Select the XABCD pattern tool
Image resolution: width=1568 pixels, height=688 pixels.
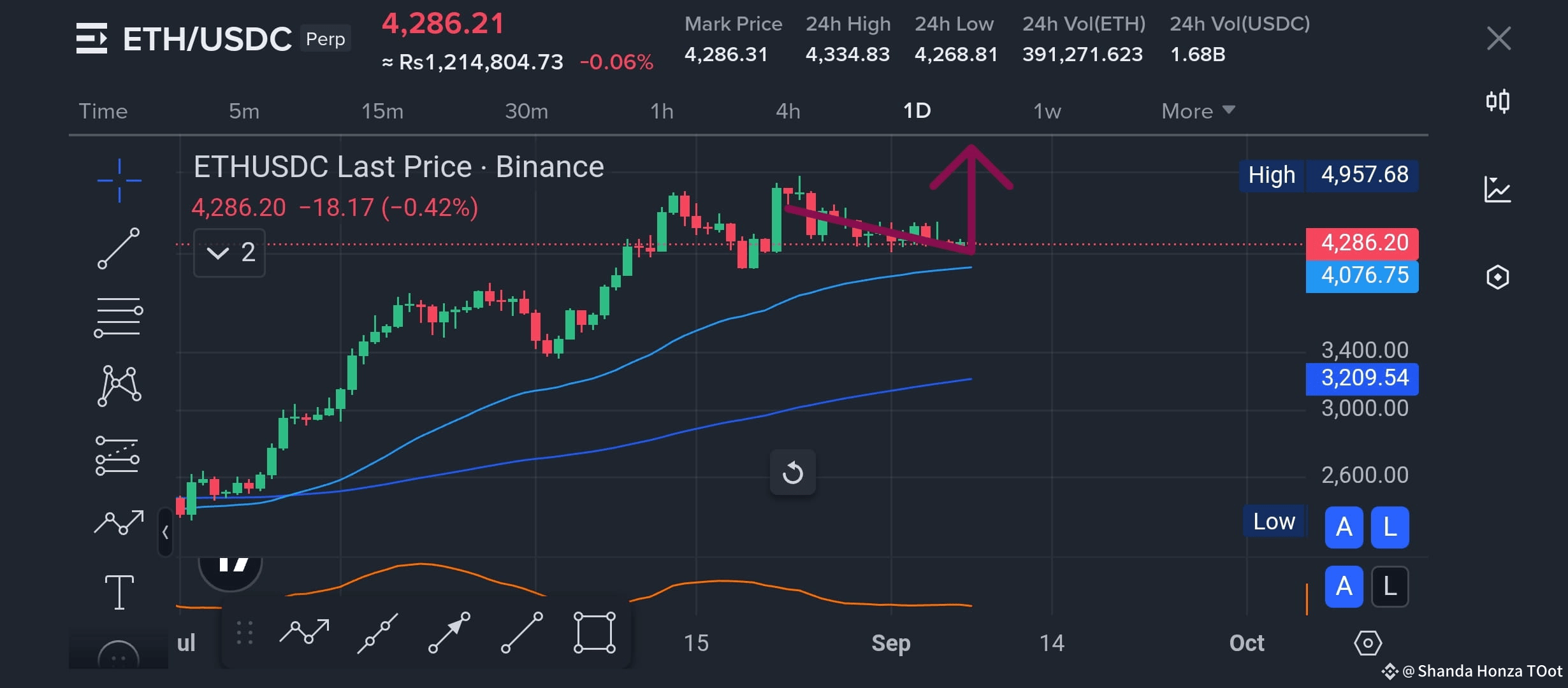(119, 385)
